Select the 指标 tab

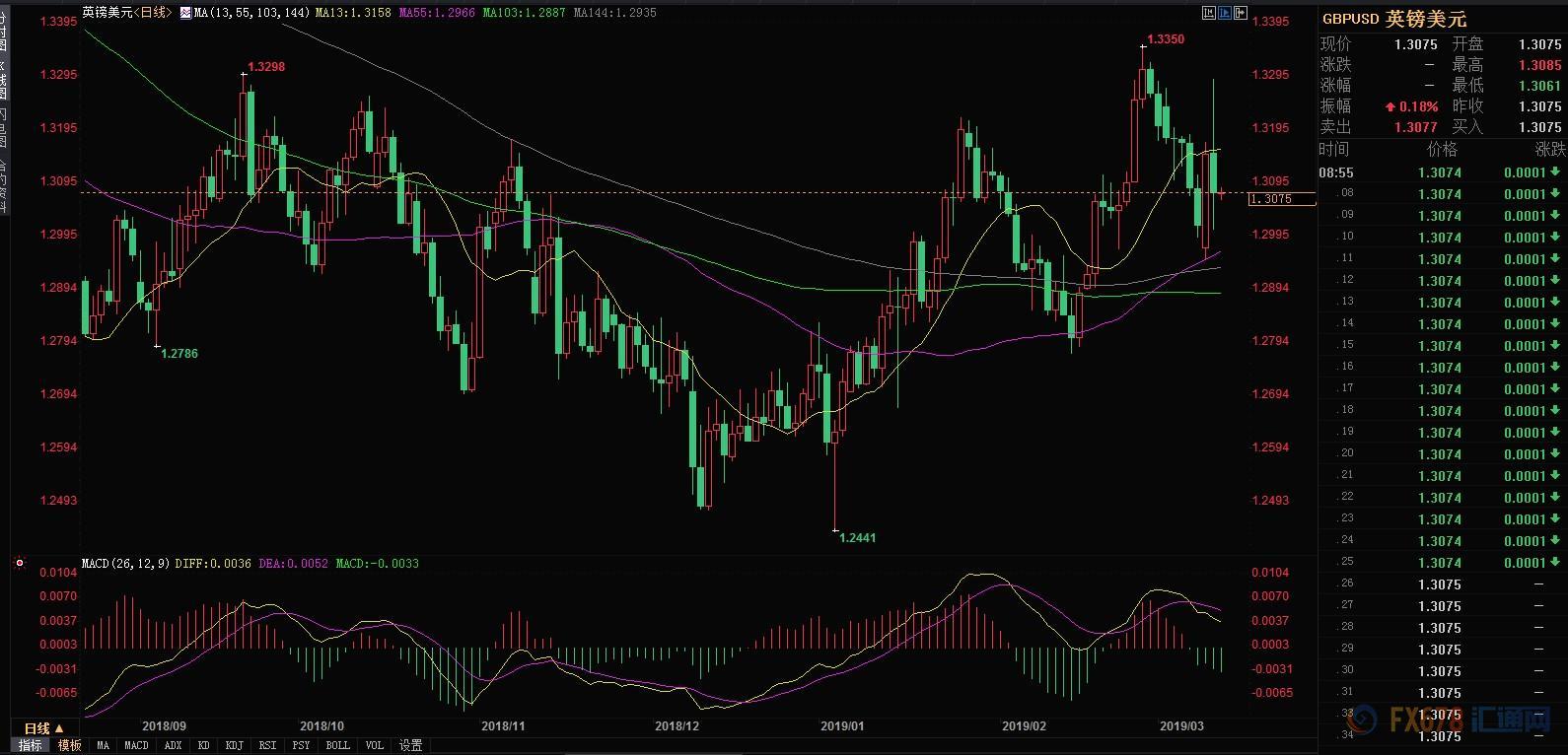pos(31,745)
